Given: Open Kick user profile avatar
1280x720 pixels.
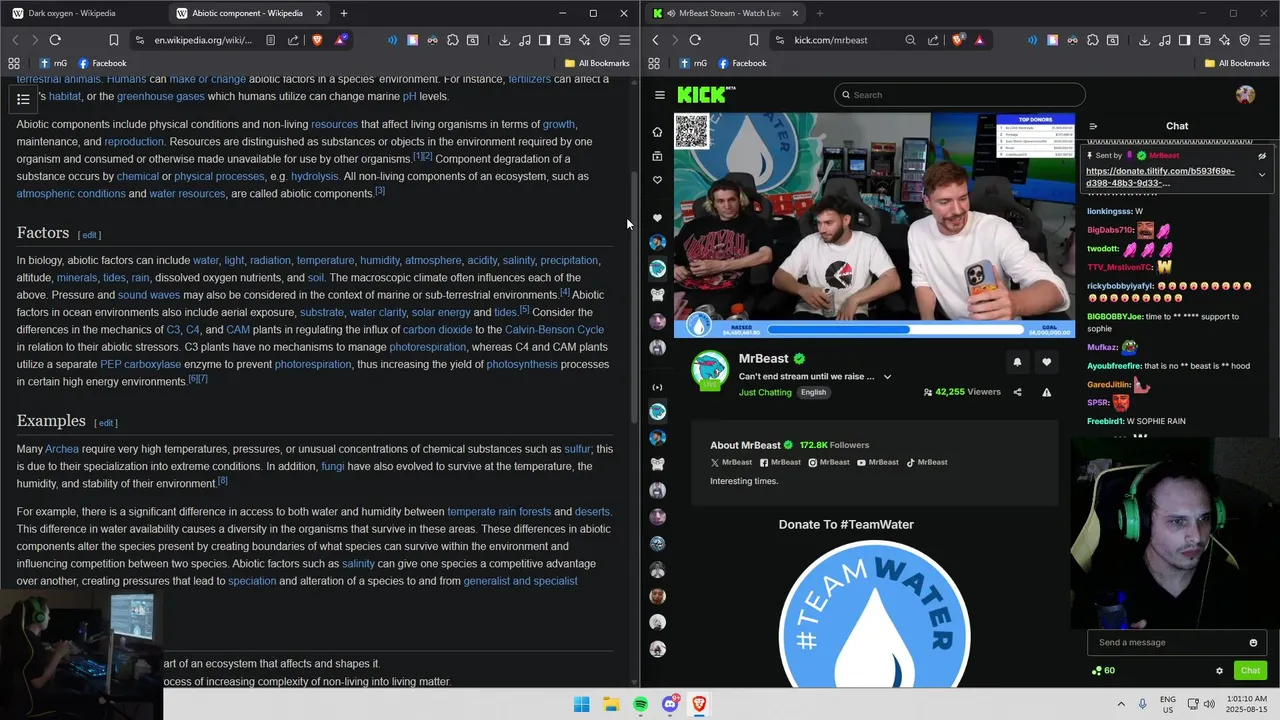Looking at the screenshot, I should tap(1245, 95).
